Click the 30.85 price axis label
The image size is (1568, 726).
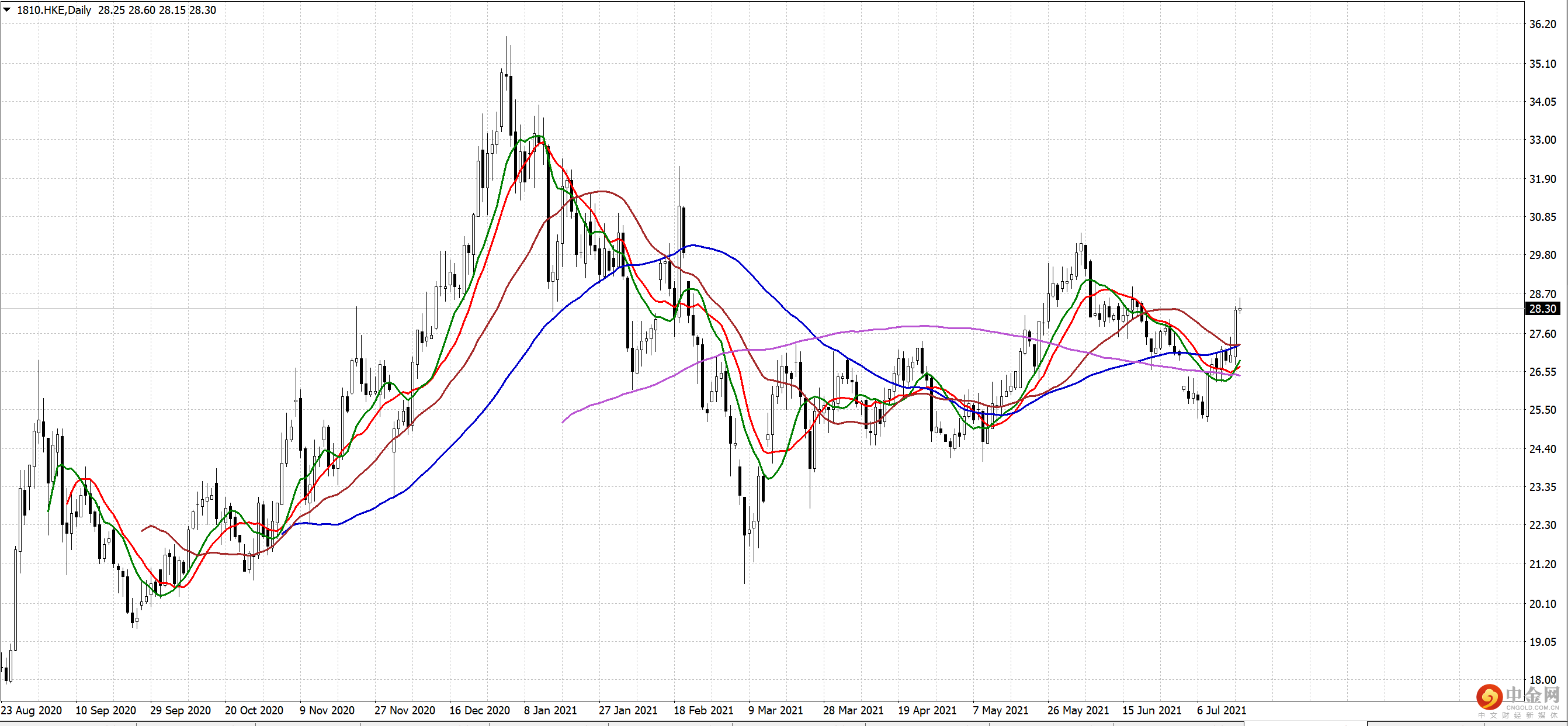1542,217
